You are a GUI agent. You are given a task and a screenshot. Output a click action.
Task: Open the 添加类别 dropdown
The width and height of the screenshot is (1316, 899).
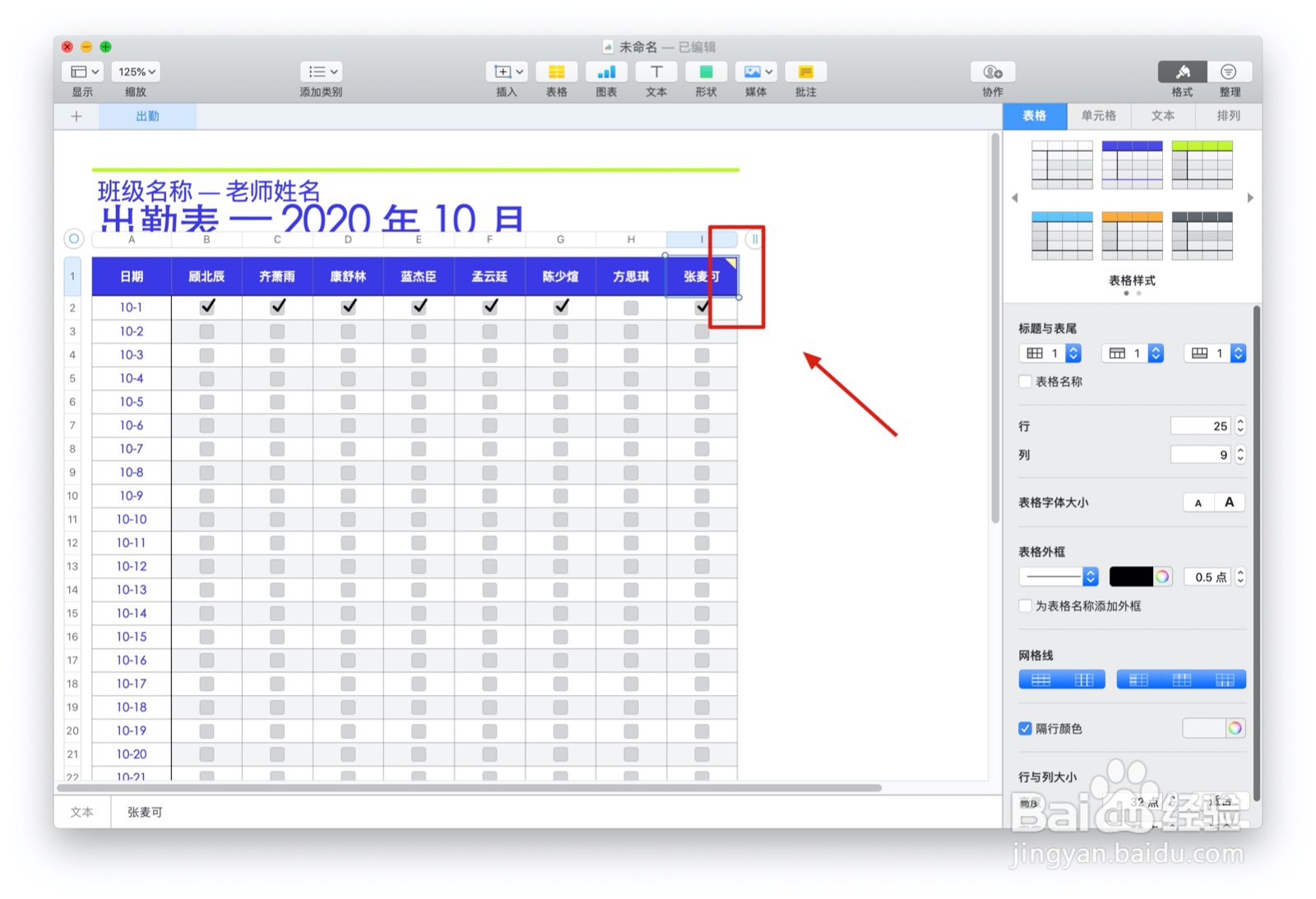[x=321, y=72]
